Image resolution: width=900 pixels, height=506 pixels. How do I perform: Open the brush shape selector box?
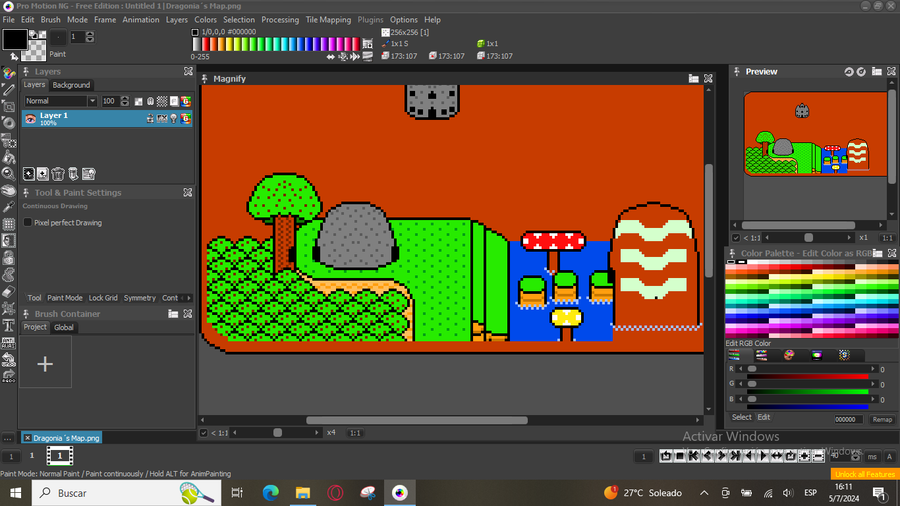(x=58, y=37)
